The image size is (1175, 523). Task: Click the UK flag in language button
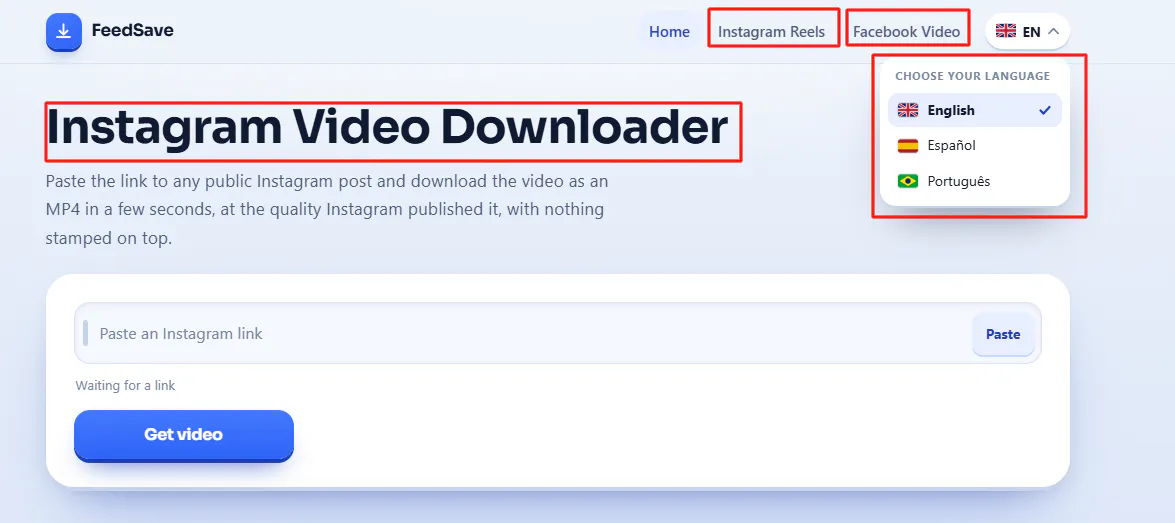point(1006,31)
